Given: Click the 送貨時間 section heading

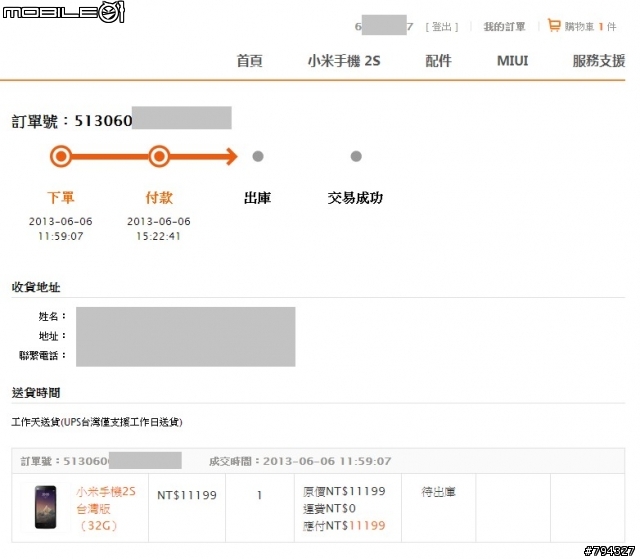Looking at the screenshot, I should pos(36,393).
